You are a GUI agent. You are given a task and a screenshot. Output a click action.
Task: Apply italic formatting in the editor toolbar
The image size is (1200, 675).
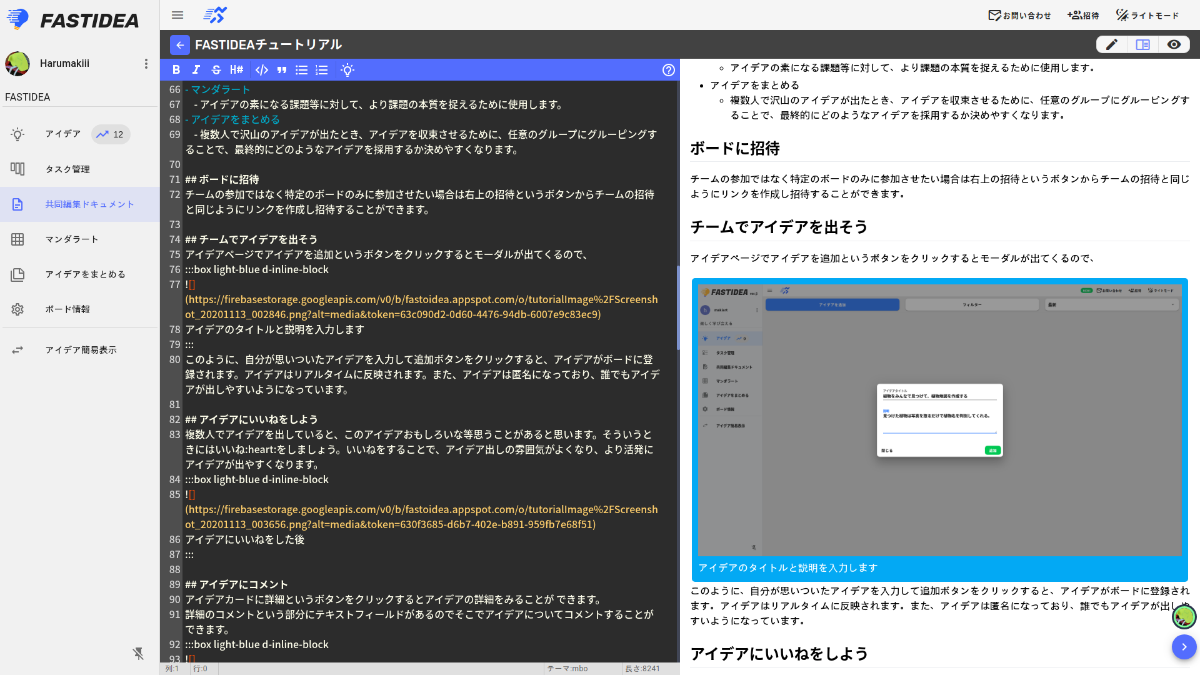196,70
